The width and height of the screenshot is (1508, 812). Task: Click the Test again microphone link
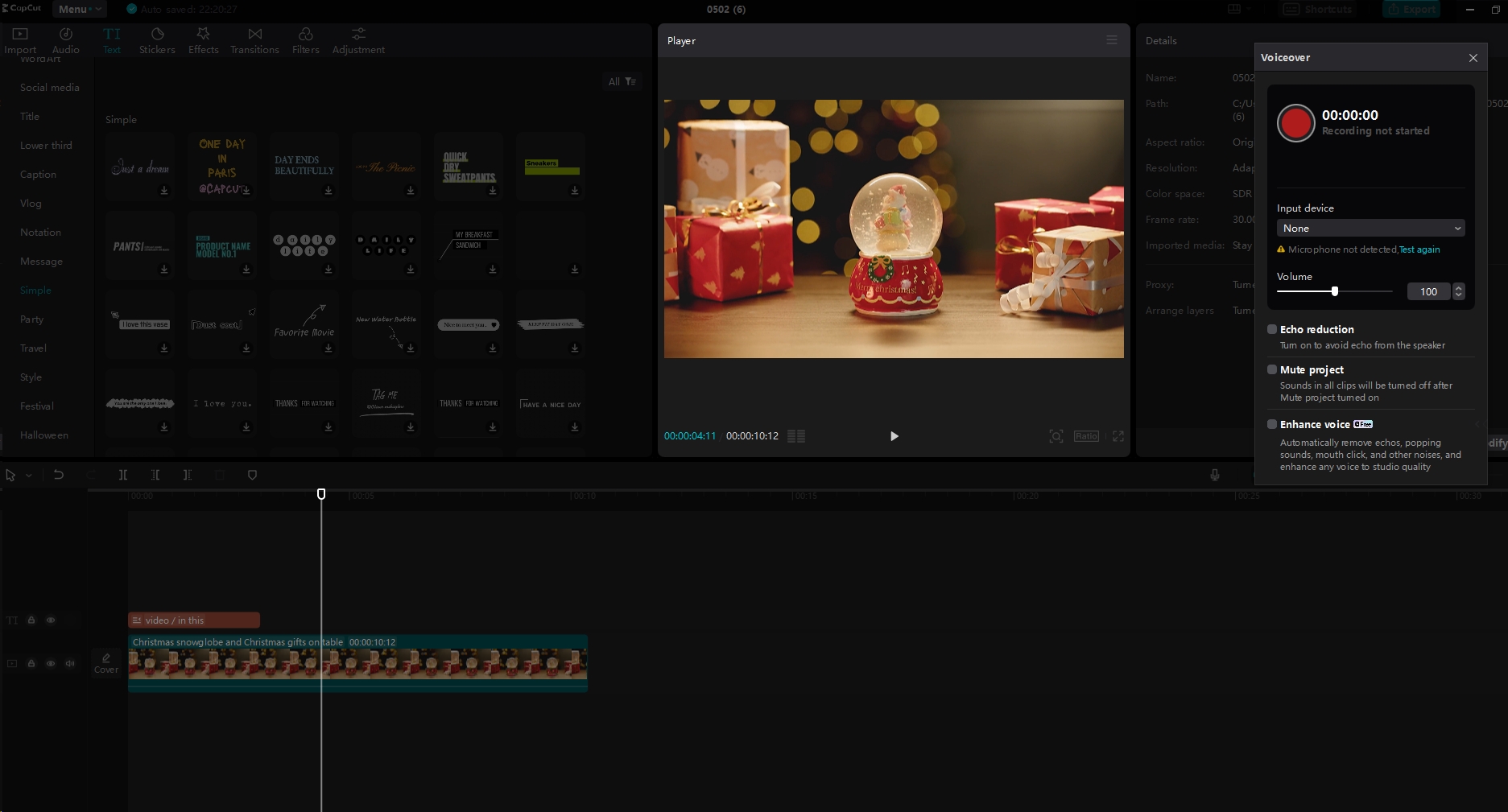click(x=1419, y=249)
